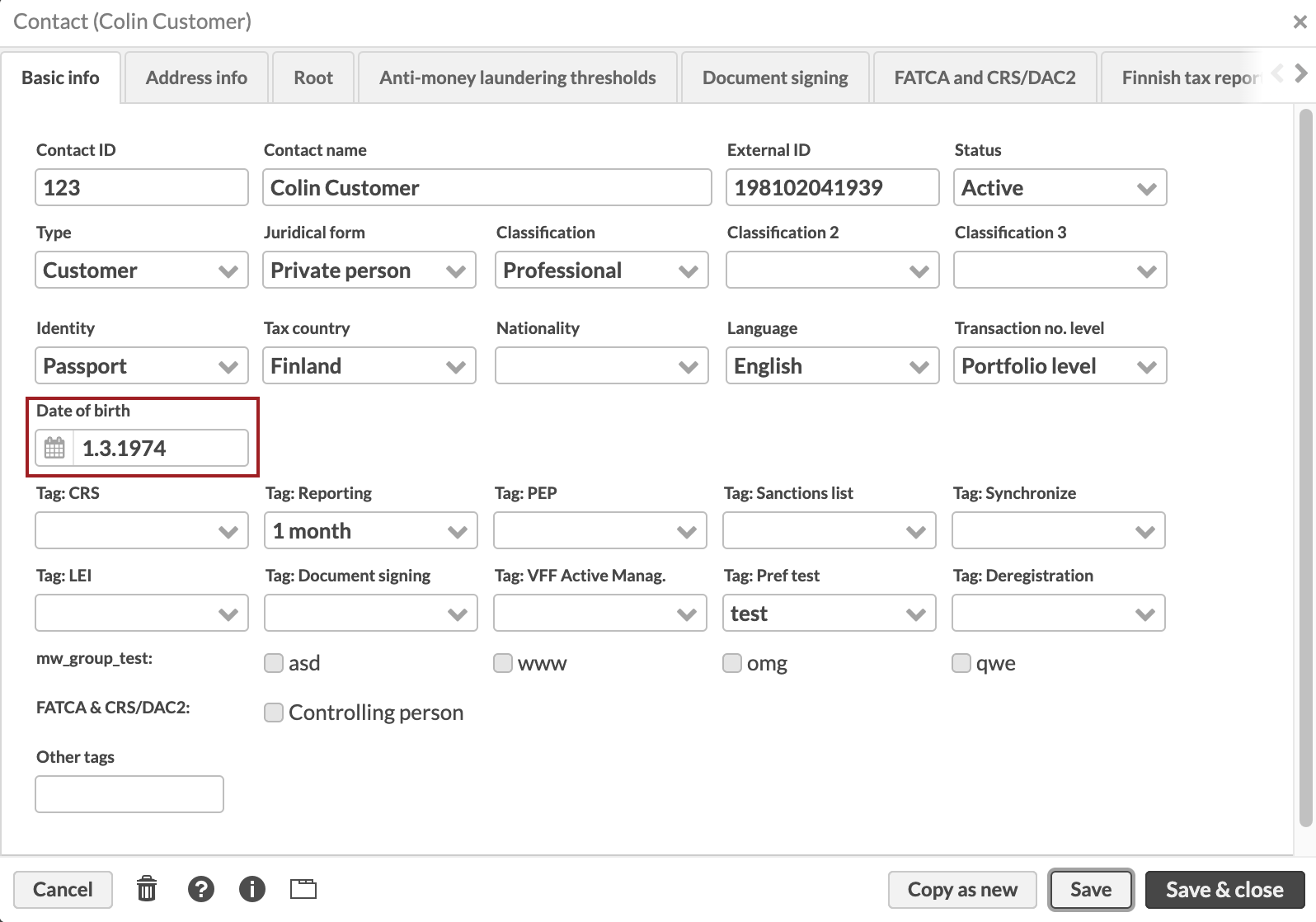Open Tag: Reporting dropdown showing 1 month
The width and height of the screenshot is (1316, 922).
[x=371, y=530]
